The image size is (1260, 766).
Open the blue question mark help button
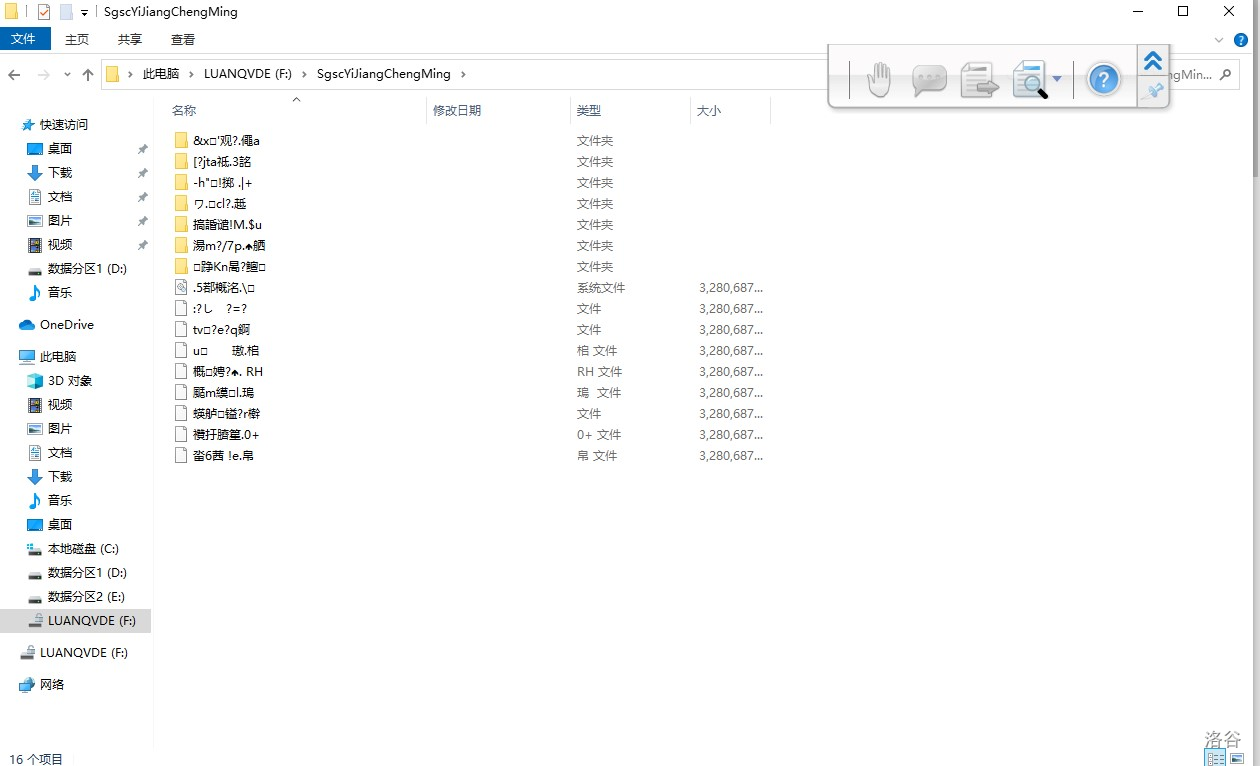(1103, 80)
